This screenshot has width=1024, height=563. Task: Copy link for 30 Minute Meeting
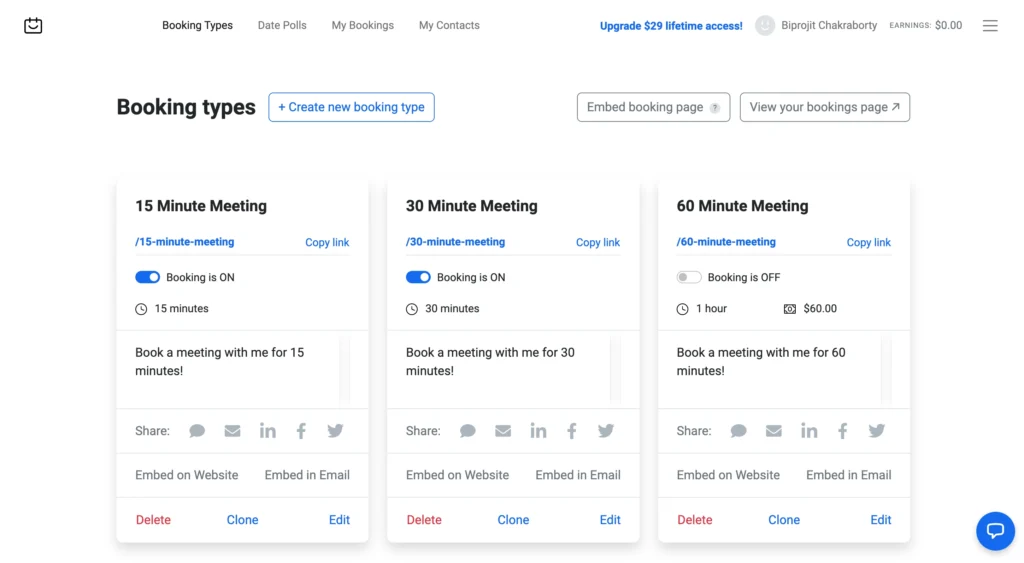(x=598, y=242)
